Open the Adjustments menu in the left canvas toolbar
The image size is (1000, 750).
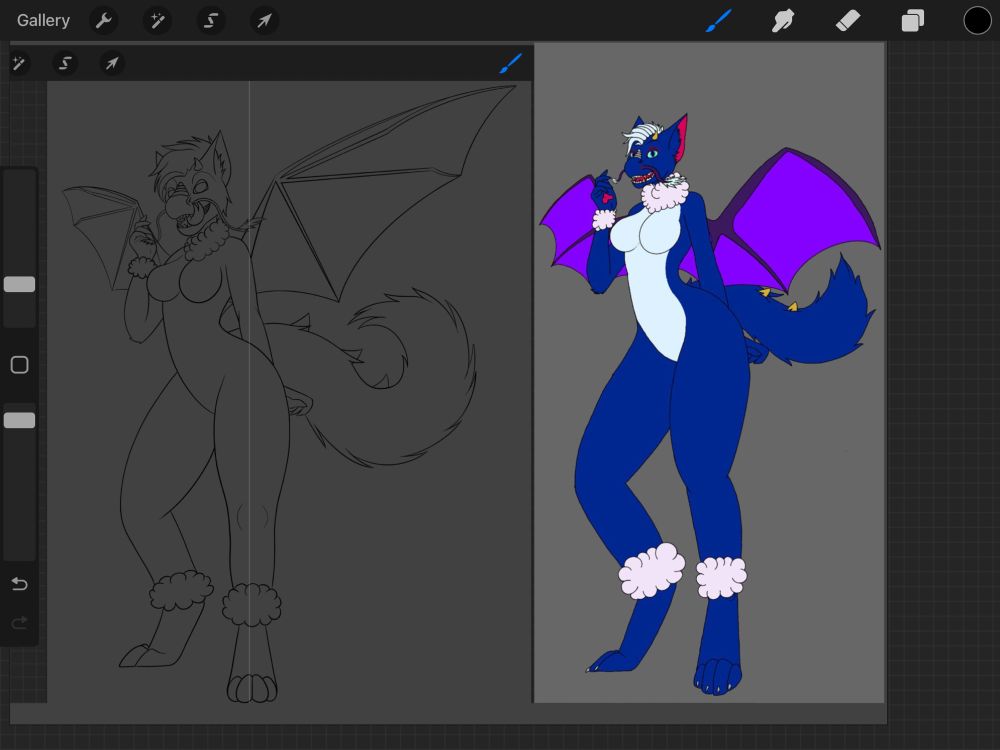tap(18, 63)
